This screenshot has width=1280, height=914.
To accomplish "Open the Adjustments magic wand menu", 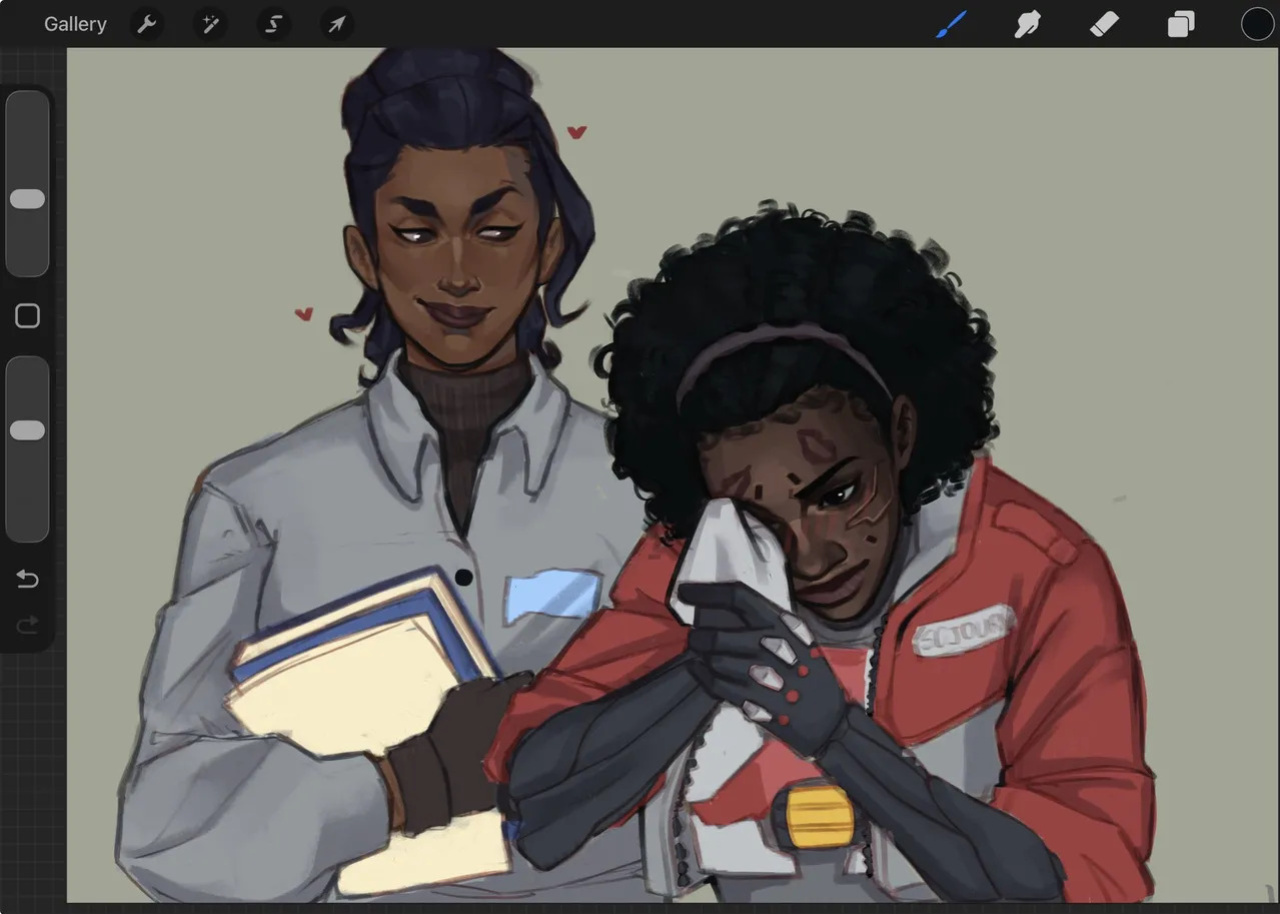I will 210,24.
